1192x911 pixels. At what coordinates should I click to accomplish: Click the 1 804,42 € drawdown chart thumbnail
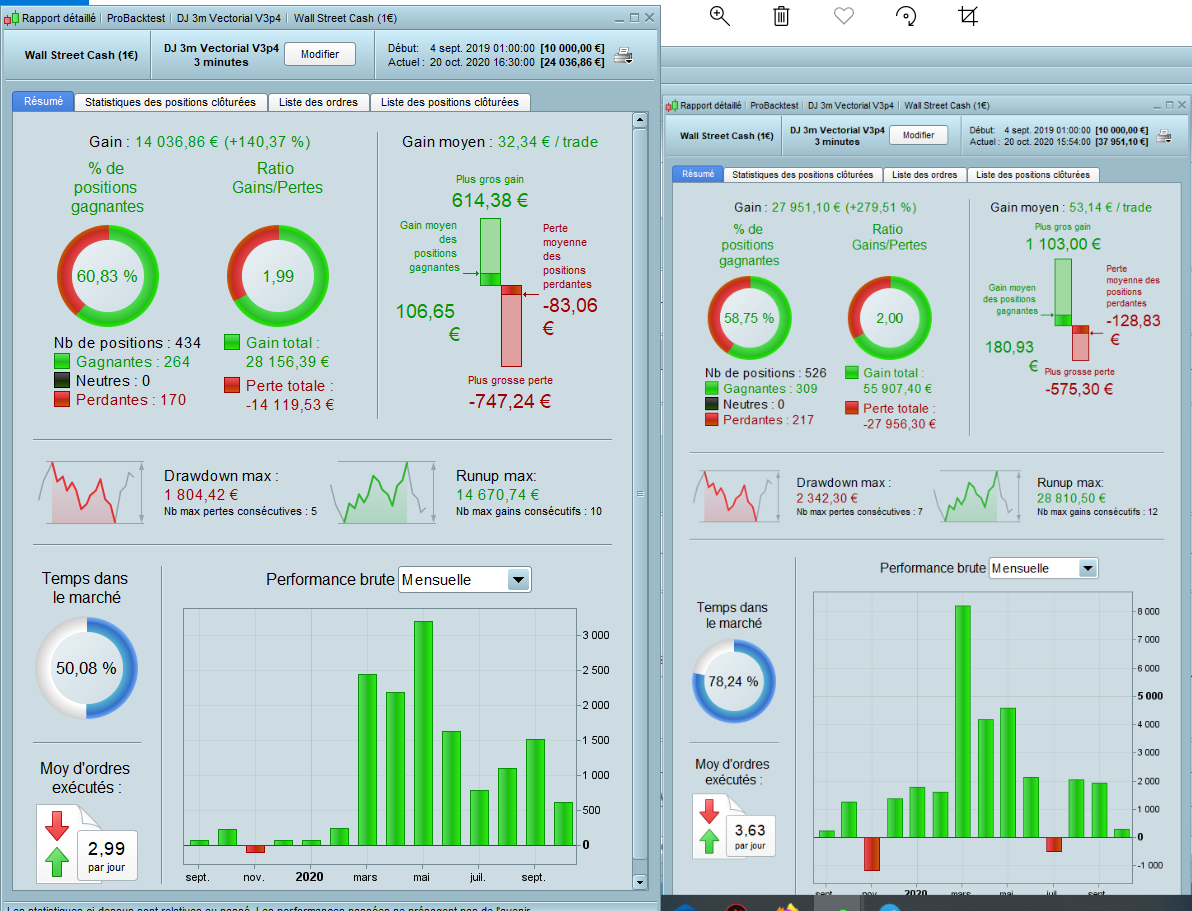(x=91, y=492)
